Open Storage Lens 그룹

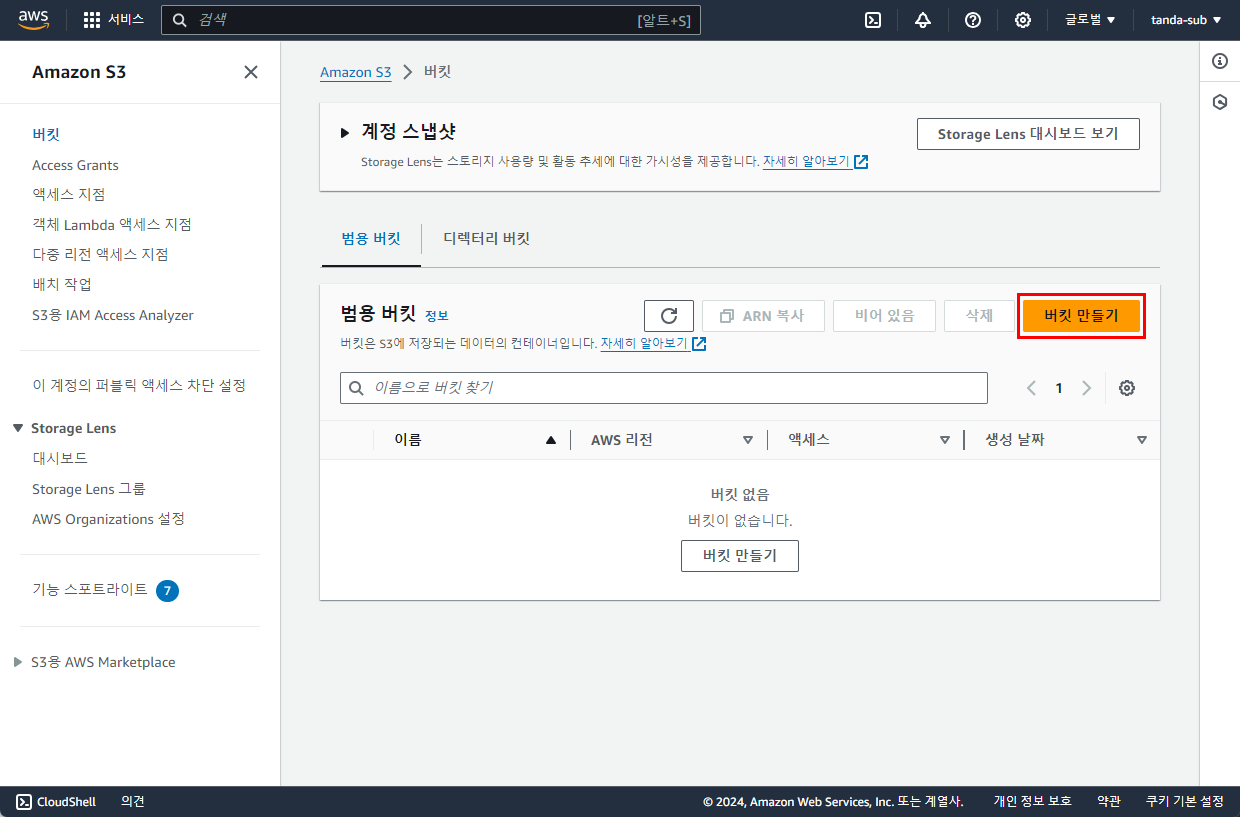89,489
